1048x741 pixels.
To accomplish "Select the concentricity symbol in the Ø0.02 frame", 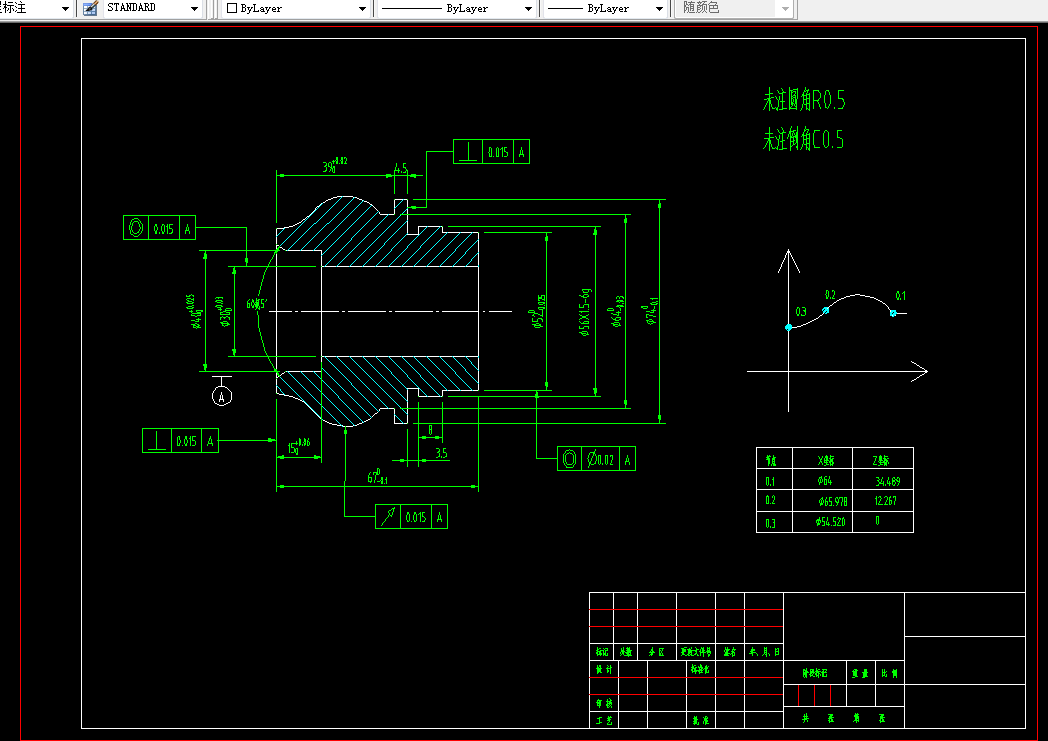I will (569, 459).
